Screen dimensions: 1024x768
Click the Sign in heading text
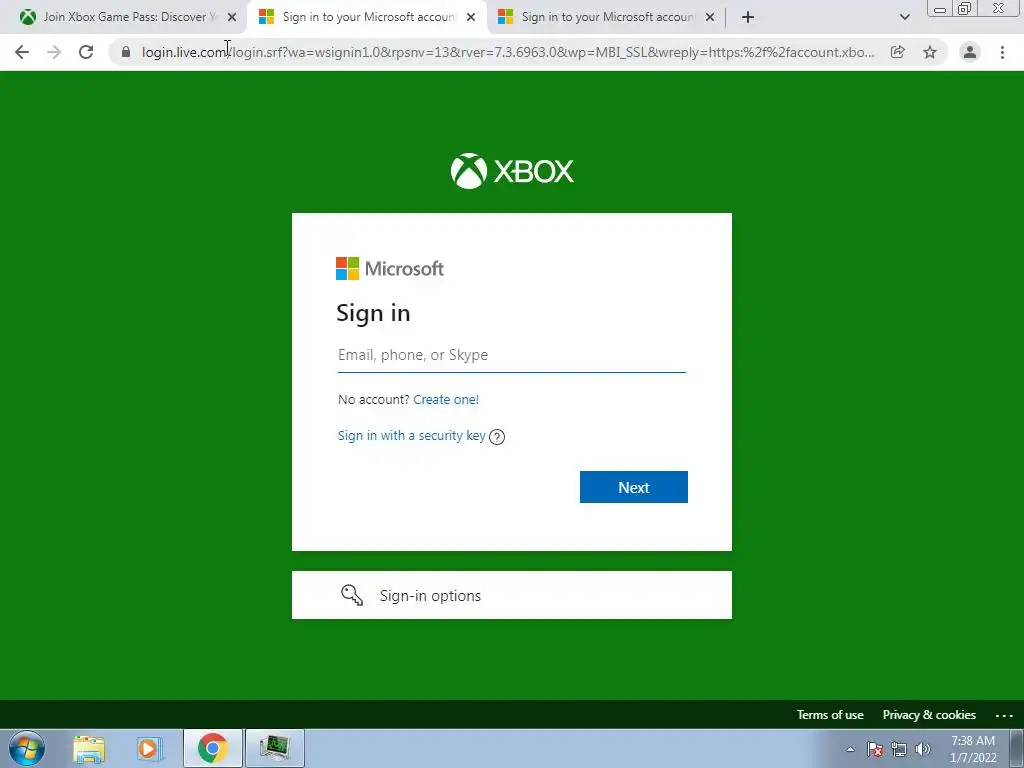(374, 313)
